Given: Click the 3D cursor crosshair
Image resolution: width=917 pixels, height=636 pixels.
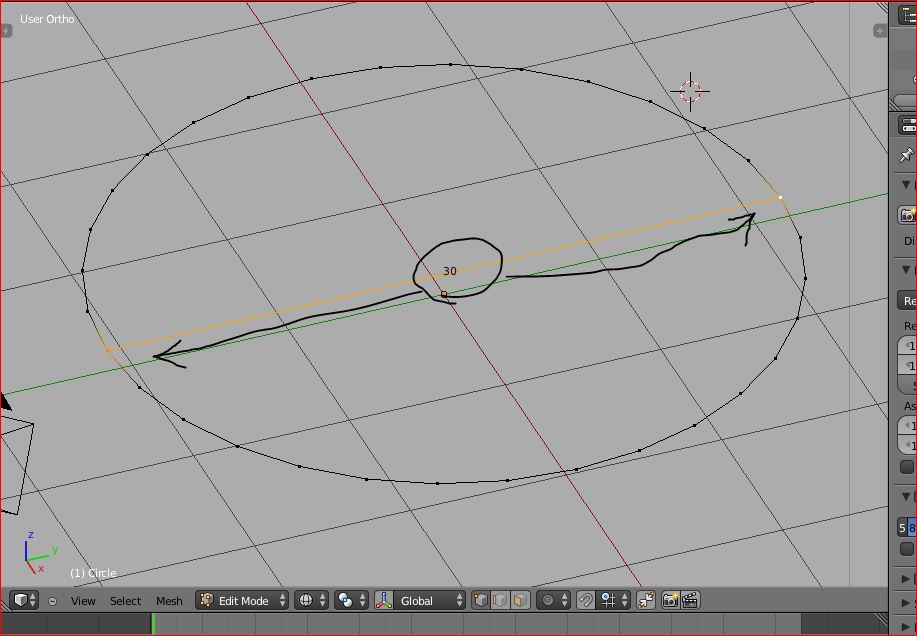Looking at the screenshot, I should tap(691, 91).
